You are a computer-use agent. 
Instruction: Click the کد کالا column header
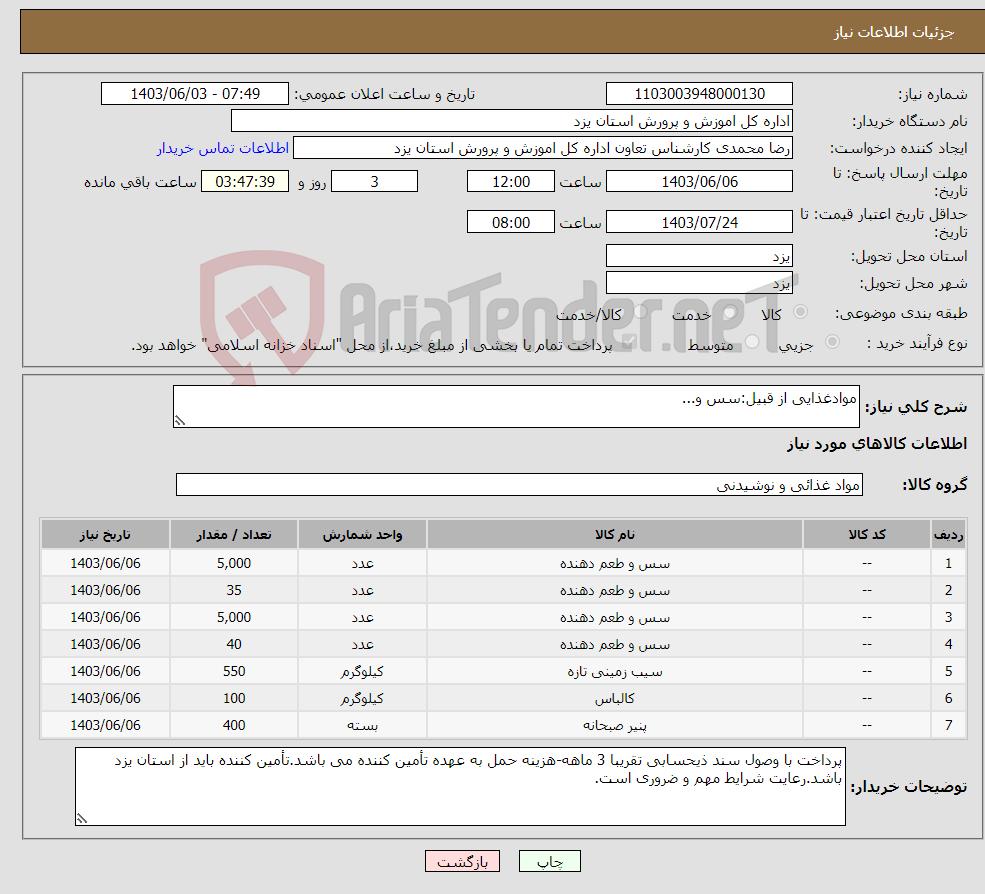tap(867, 534)
